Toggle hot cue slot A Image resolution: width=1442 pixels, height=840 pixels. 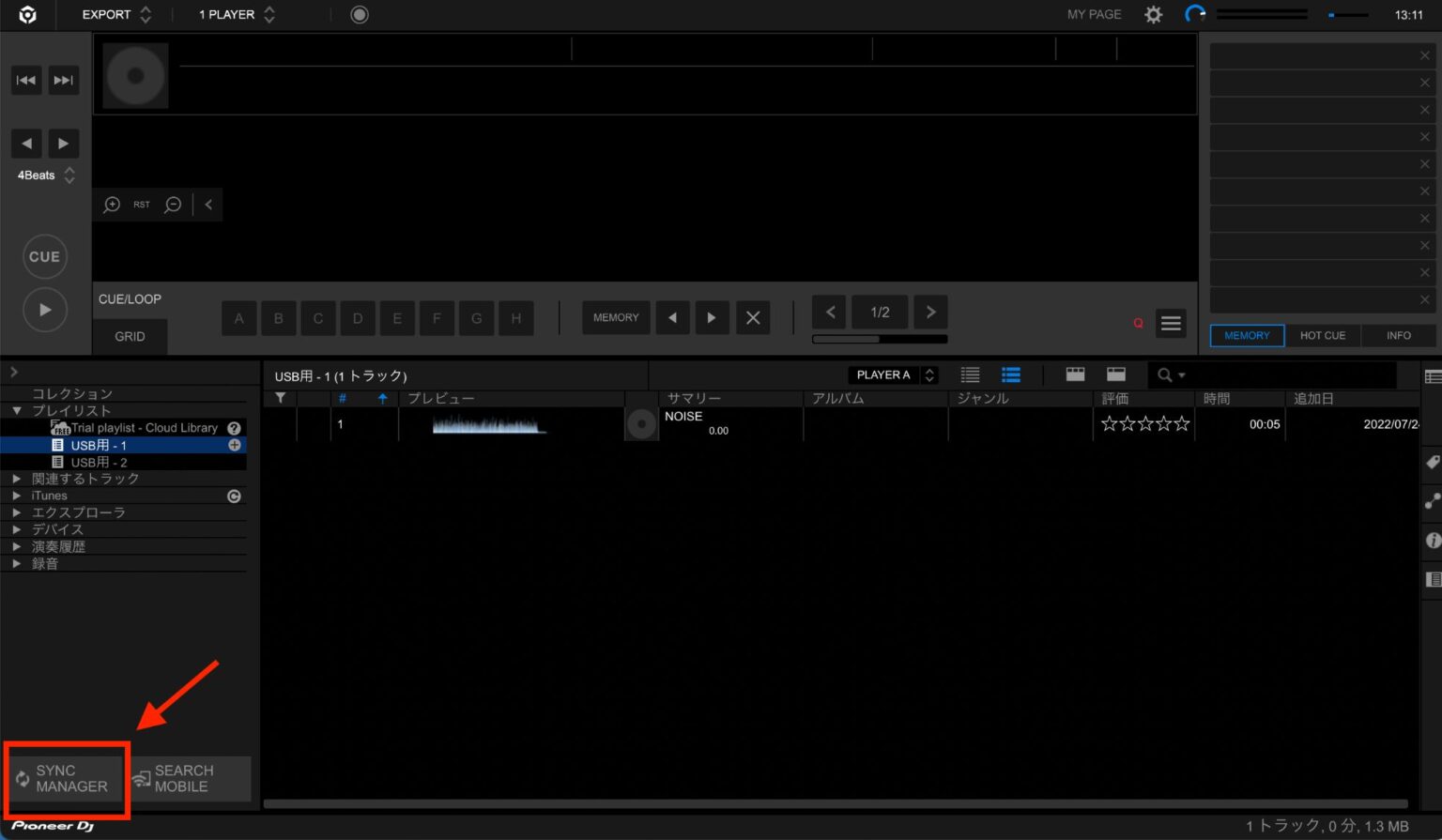click(238, 318)
